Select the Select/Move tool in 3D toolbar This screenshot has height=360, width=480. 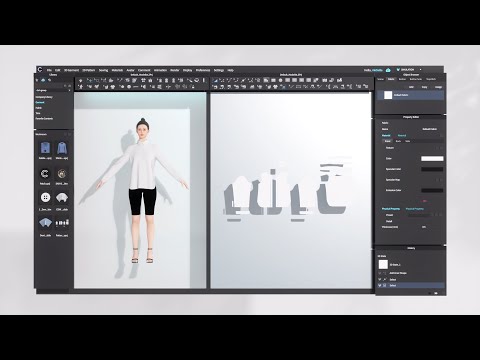(89, 80)
